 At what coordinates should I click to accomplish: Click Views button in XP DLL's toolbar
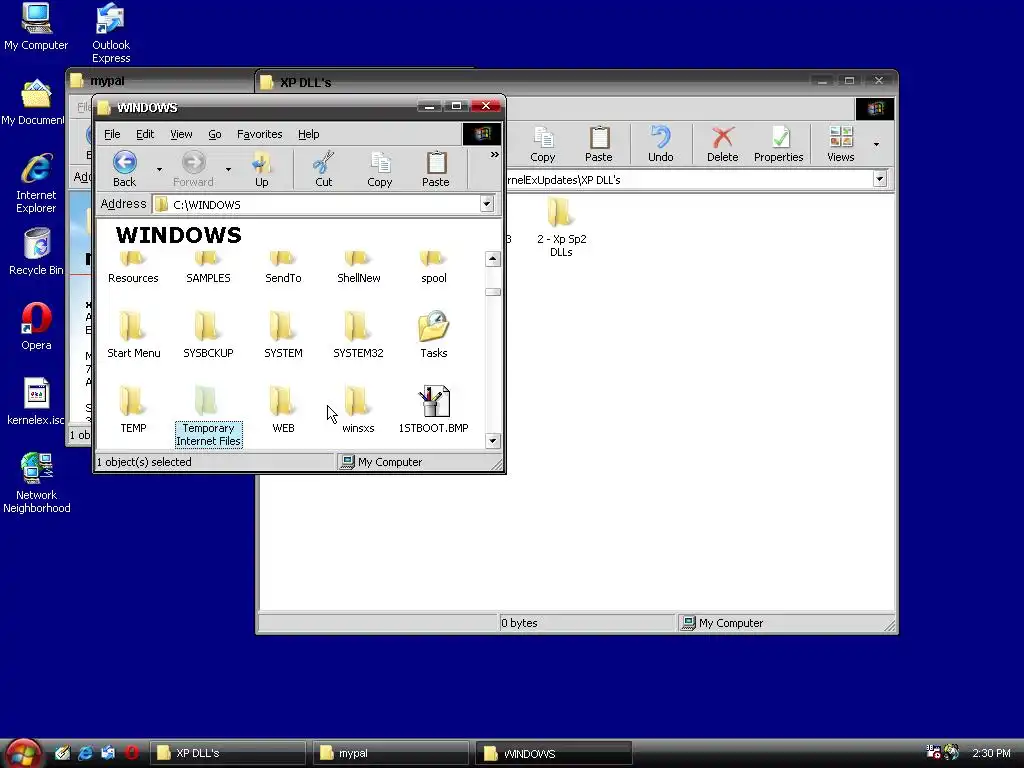coord(840,144)
